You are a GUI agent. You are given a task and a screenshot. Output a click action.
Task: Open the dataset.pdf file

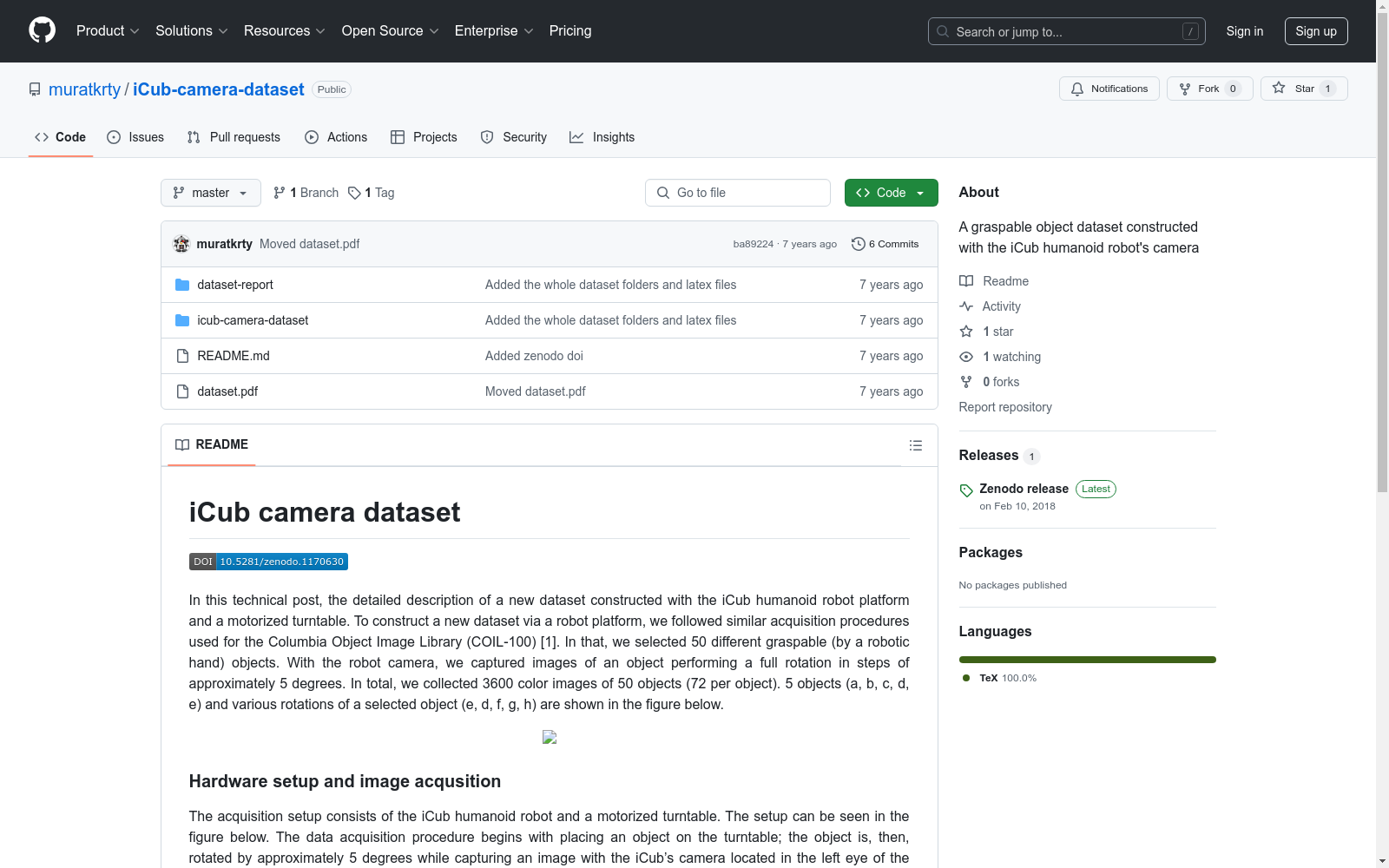coord(227,391)
